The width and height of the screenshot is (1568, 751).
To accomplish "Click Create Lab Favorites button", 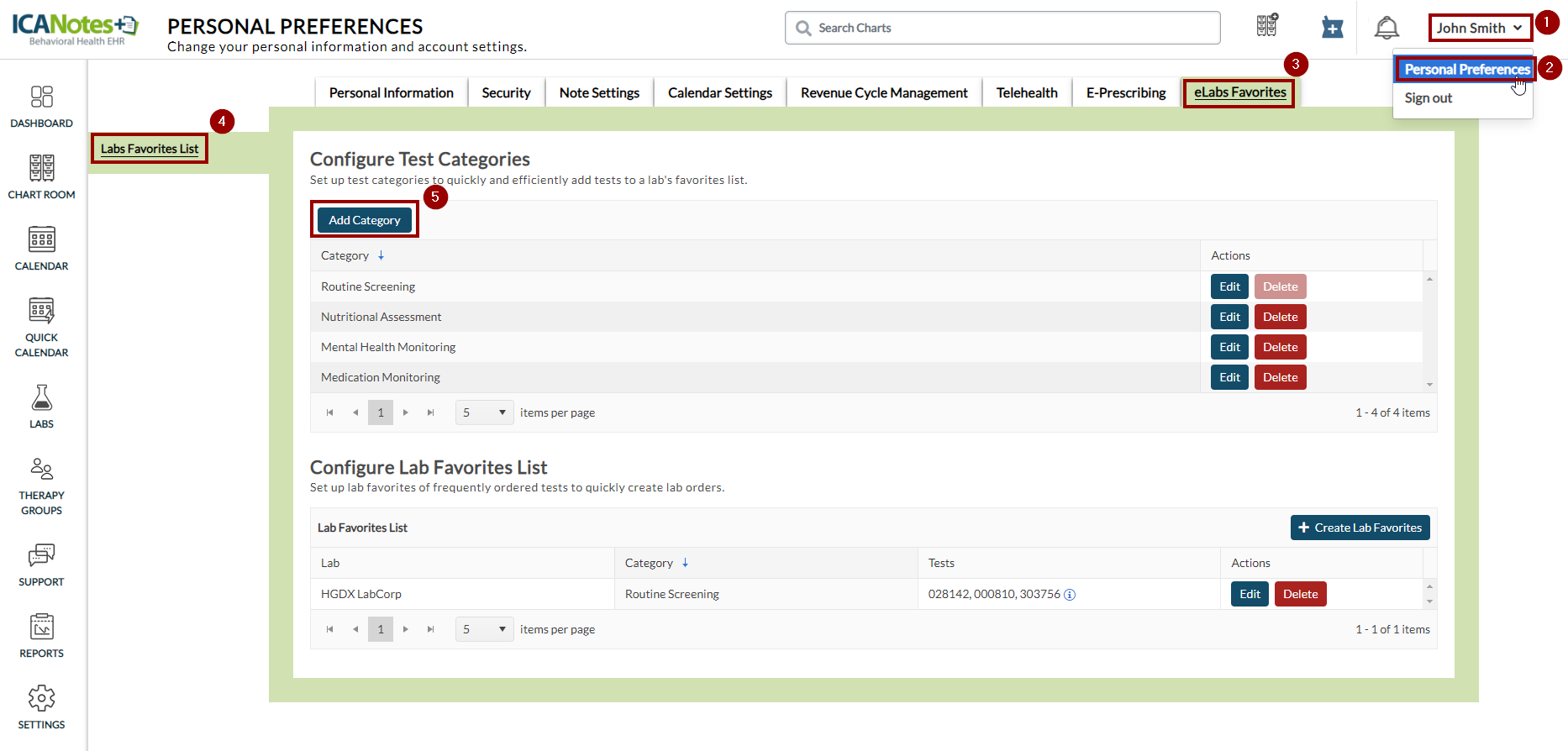I will [x=1360, y=528].
